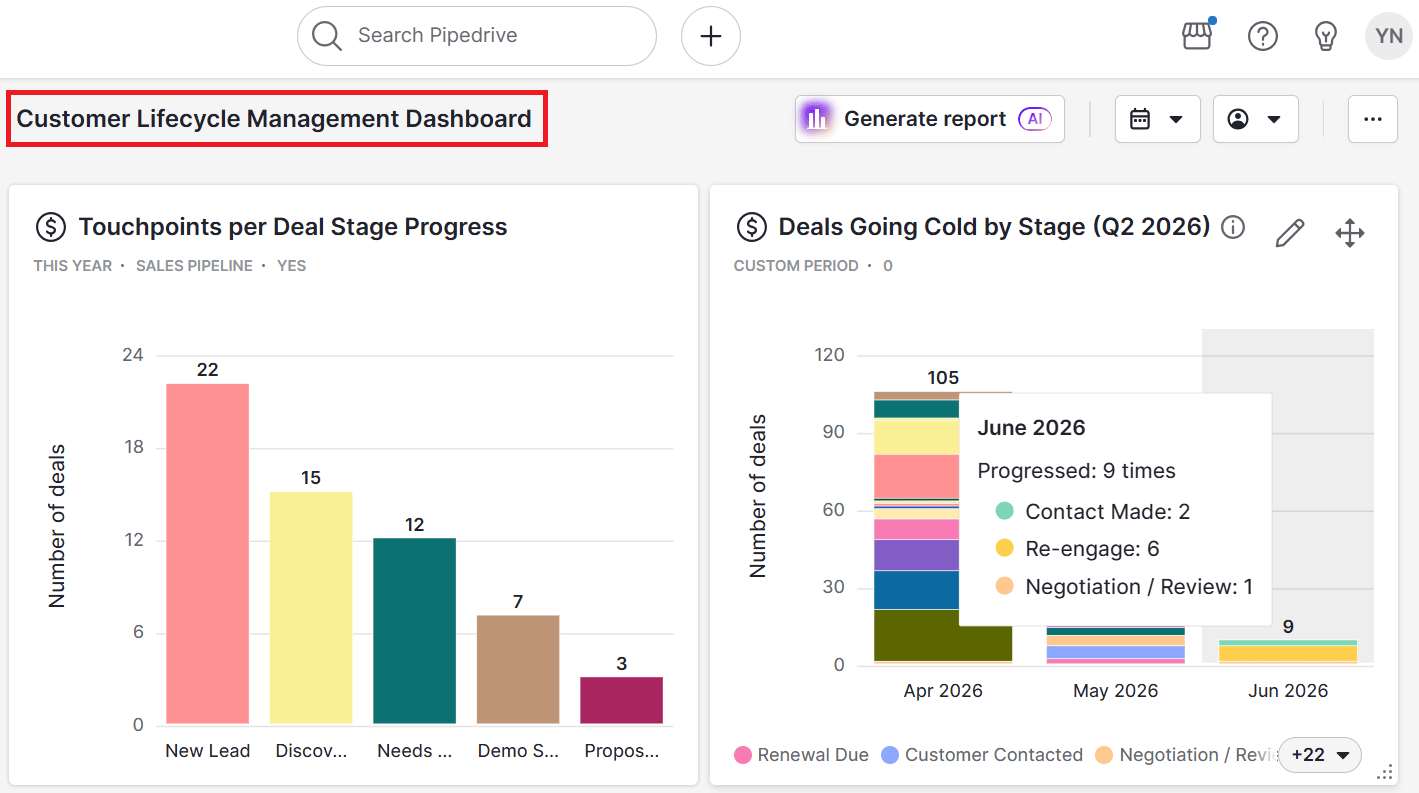Click the New Lead bar with 22
This screenshot has height=793, width=1419.
[x=207, y=553]
